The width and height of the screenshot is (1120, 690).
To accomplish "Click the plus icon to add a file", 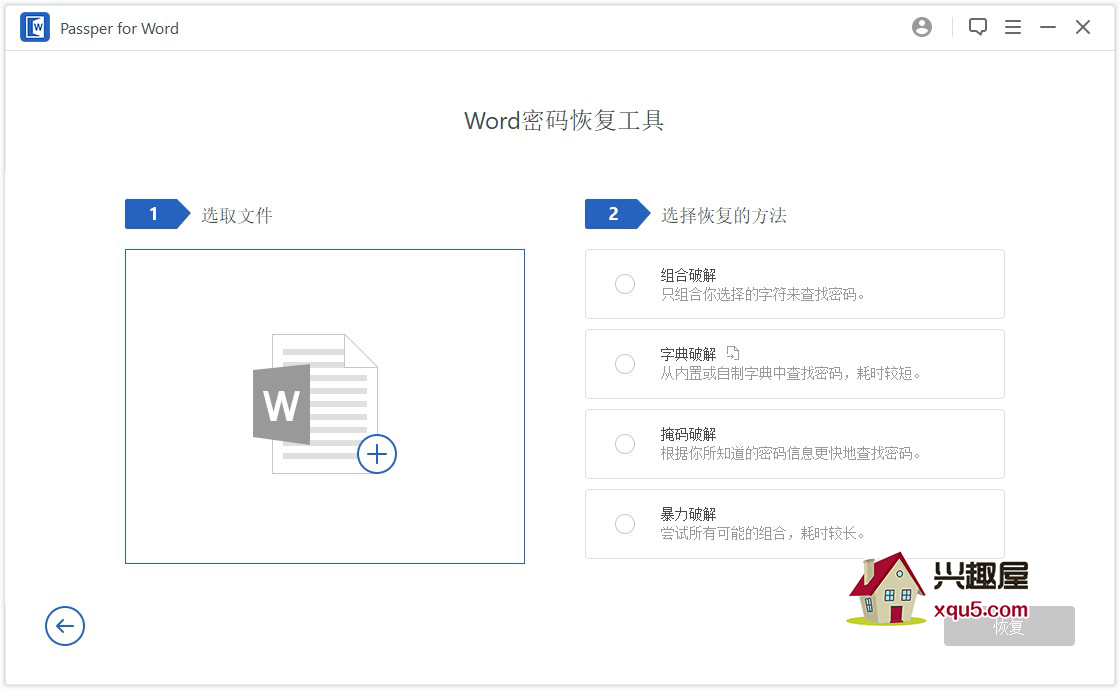I will 376,454.
